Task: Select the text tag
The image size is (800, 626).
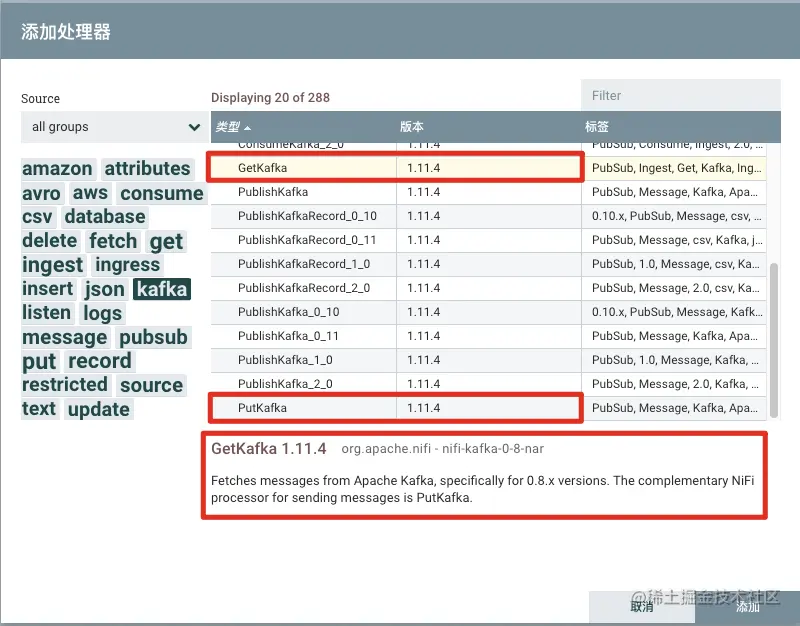Action: [x=39, y=409]
